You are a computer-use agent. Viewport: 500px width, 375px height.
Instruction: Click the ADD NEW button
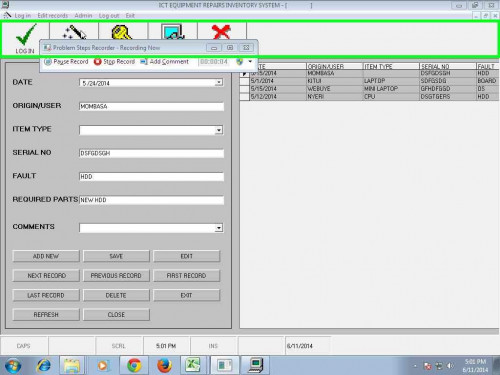[x=46, y=256]
